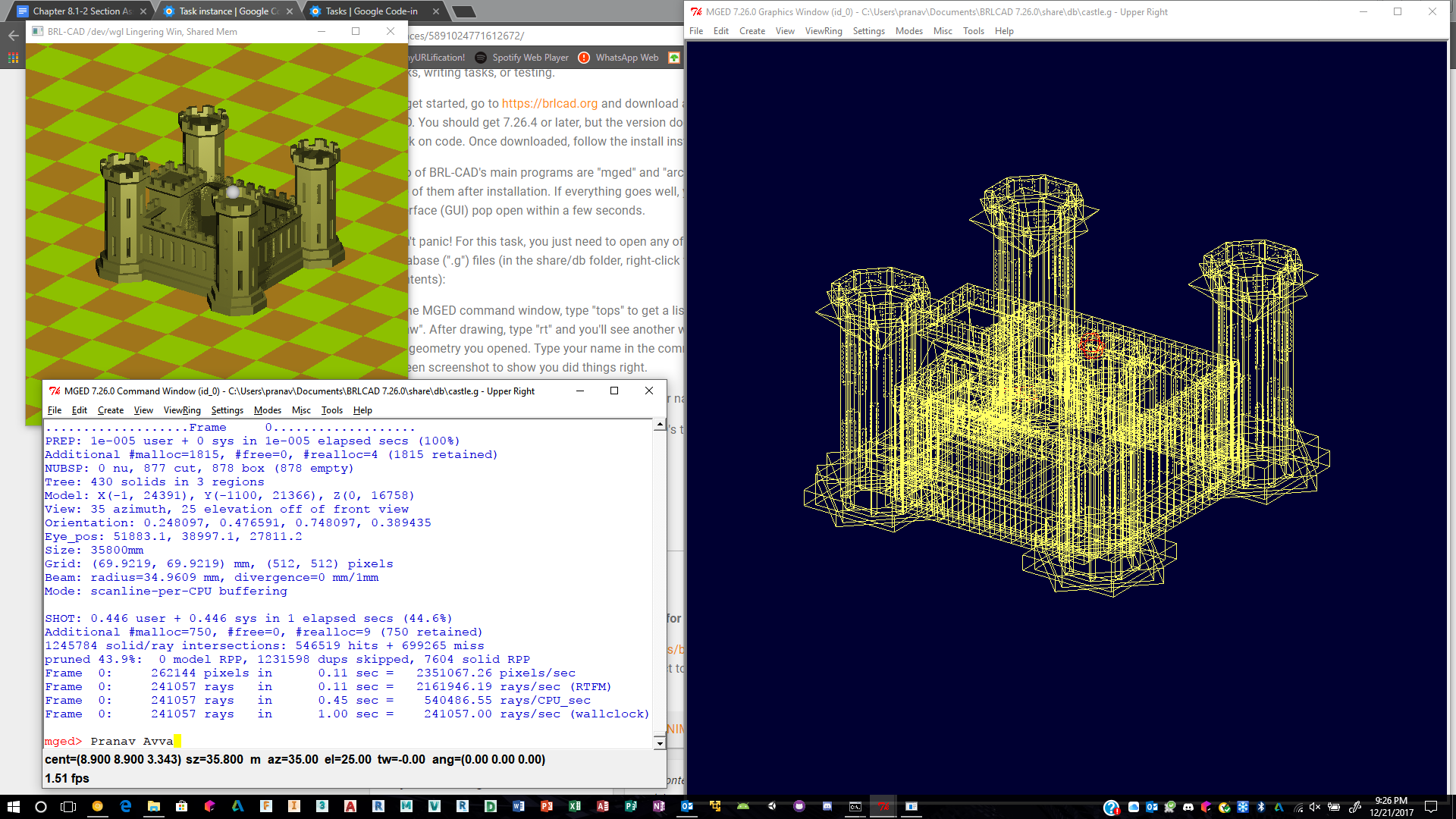Viewport: 1456px width, 819px height.
Task: Switch to 'Task instance | Google' browser tab
Action: point(230,11)
